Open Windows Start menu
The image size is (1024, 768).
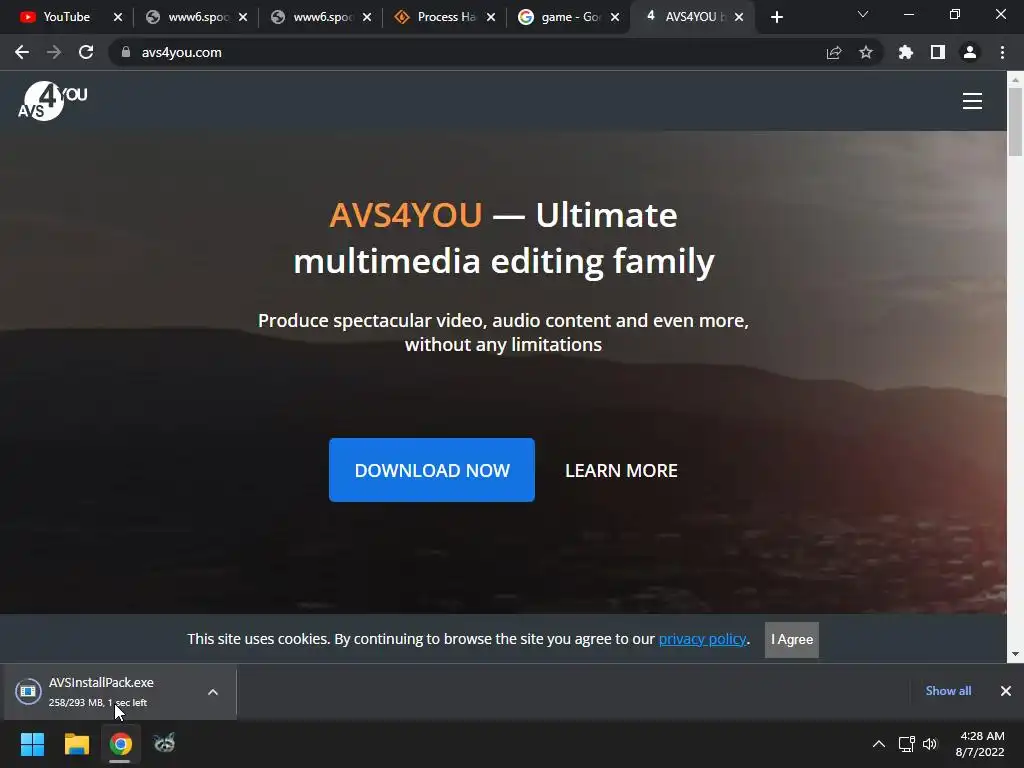click(x=32, y=744)
